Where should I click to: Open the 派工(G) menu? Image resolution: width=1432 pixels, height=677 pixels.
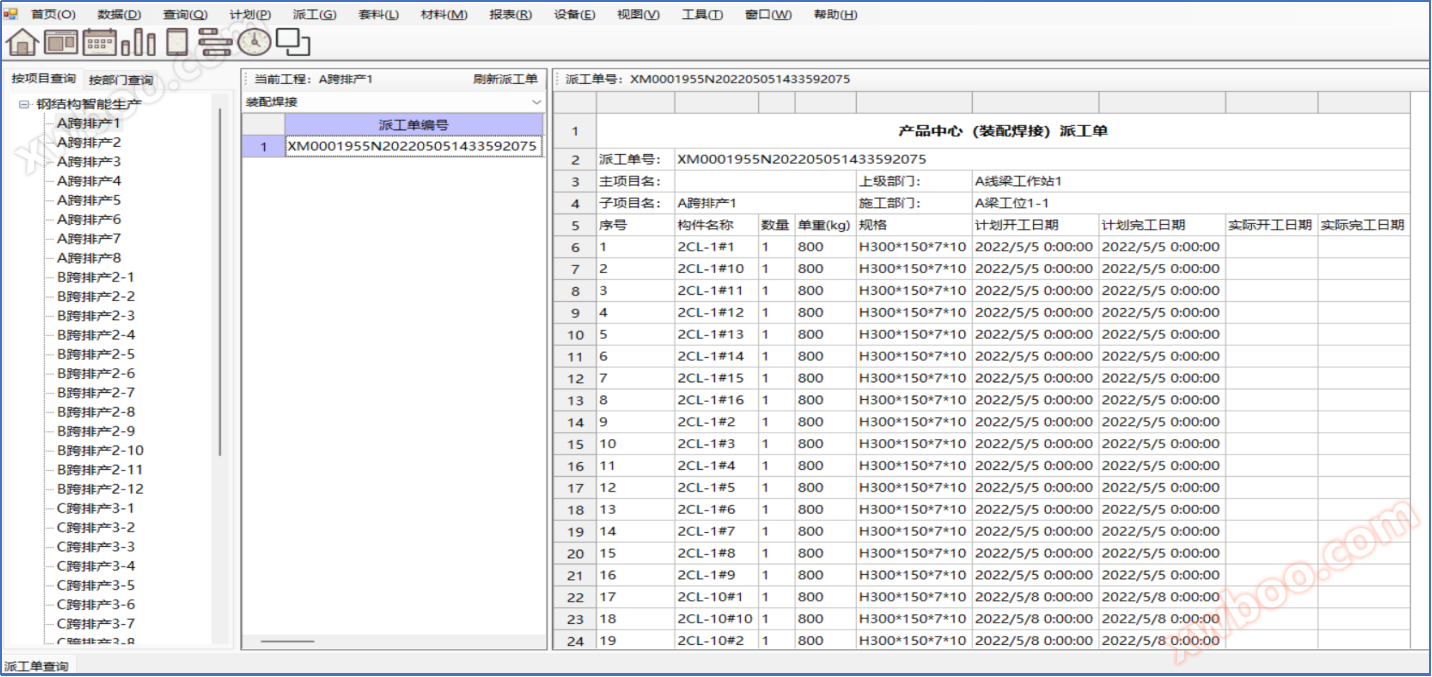point(314,14)
